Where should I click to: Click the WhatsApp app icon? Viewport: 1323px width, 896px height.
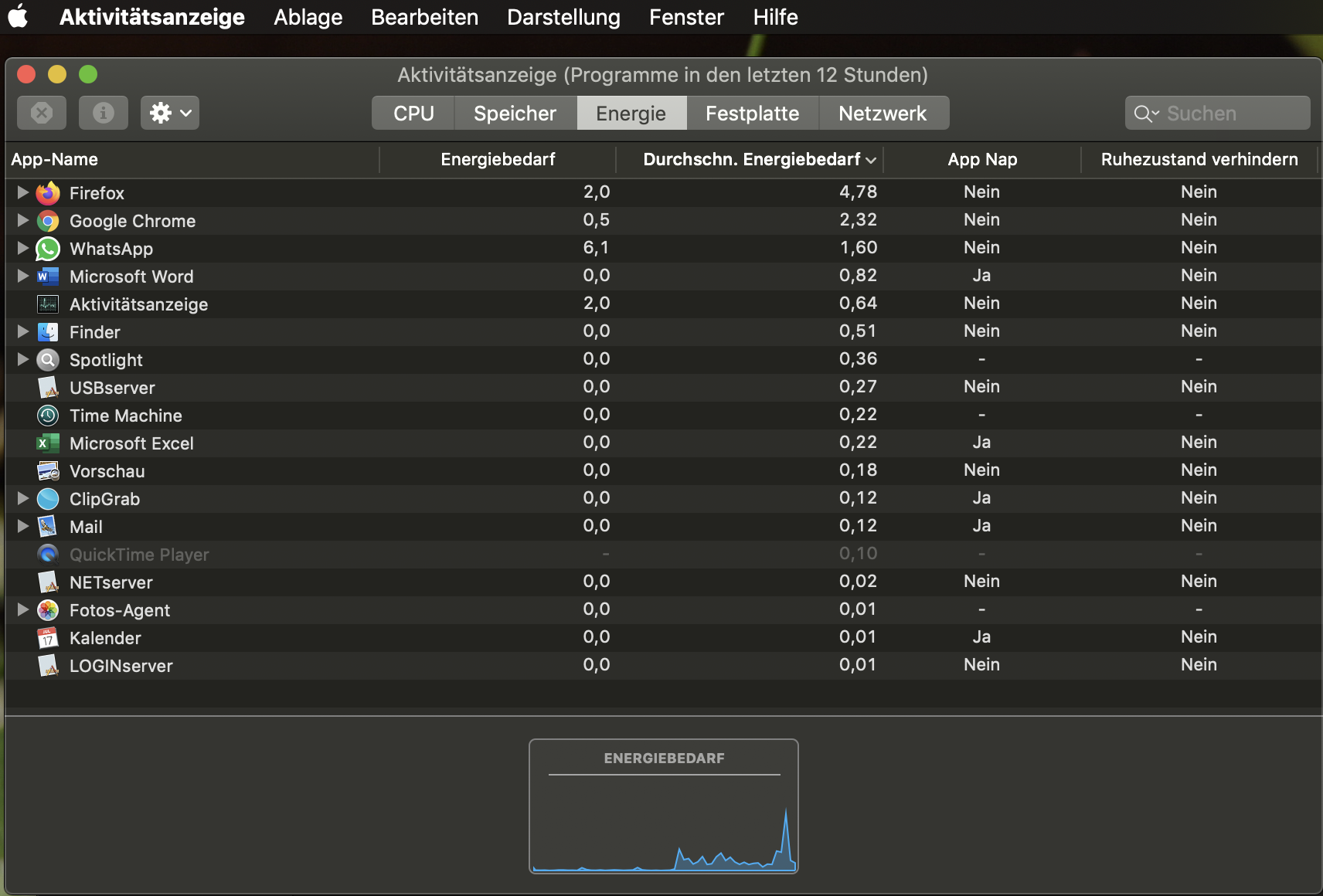click(x=48, y=249)
